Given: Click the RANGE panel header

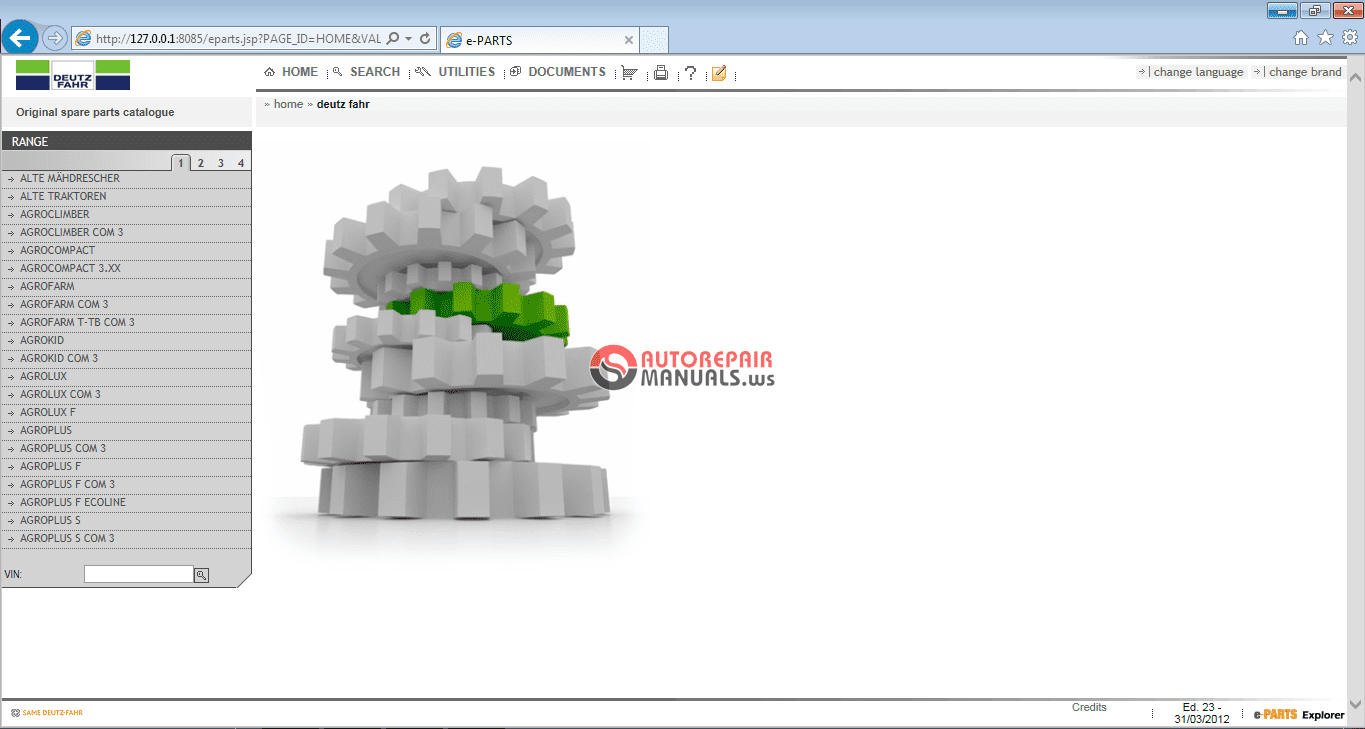Looking at the screenshot, I should pyautogui.click(x=126, y=142).
